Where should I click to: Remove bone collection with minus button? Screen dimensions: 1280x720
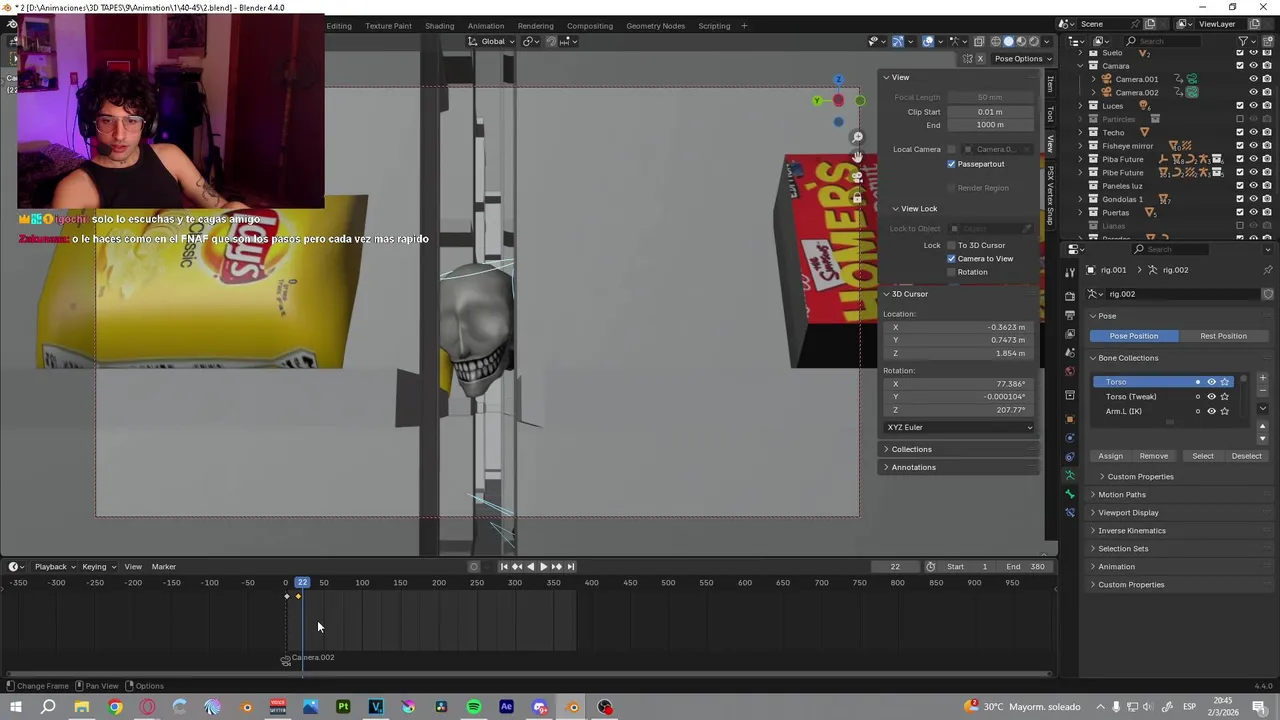pos(1263,391)
